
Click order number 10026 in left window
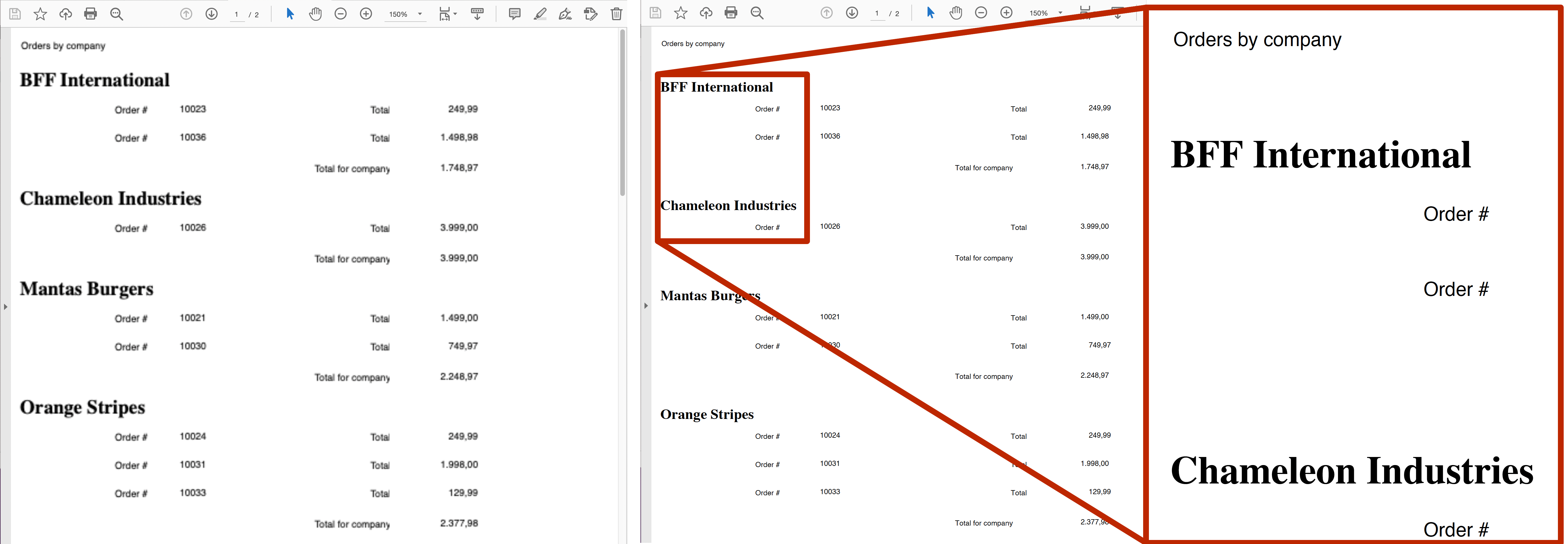click(x=192, y=228)
